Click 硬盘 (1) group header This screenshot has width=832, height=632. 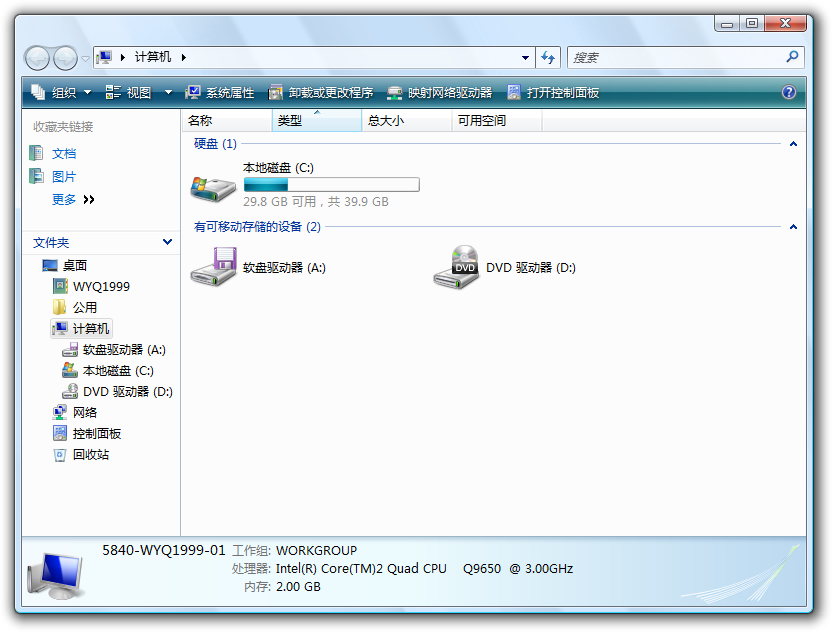[215, 144]
